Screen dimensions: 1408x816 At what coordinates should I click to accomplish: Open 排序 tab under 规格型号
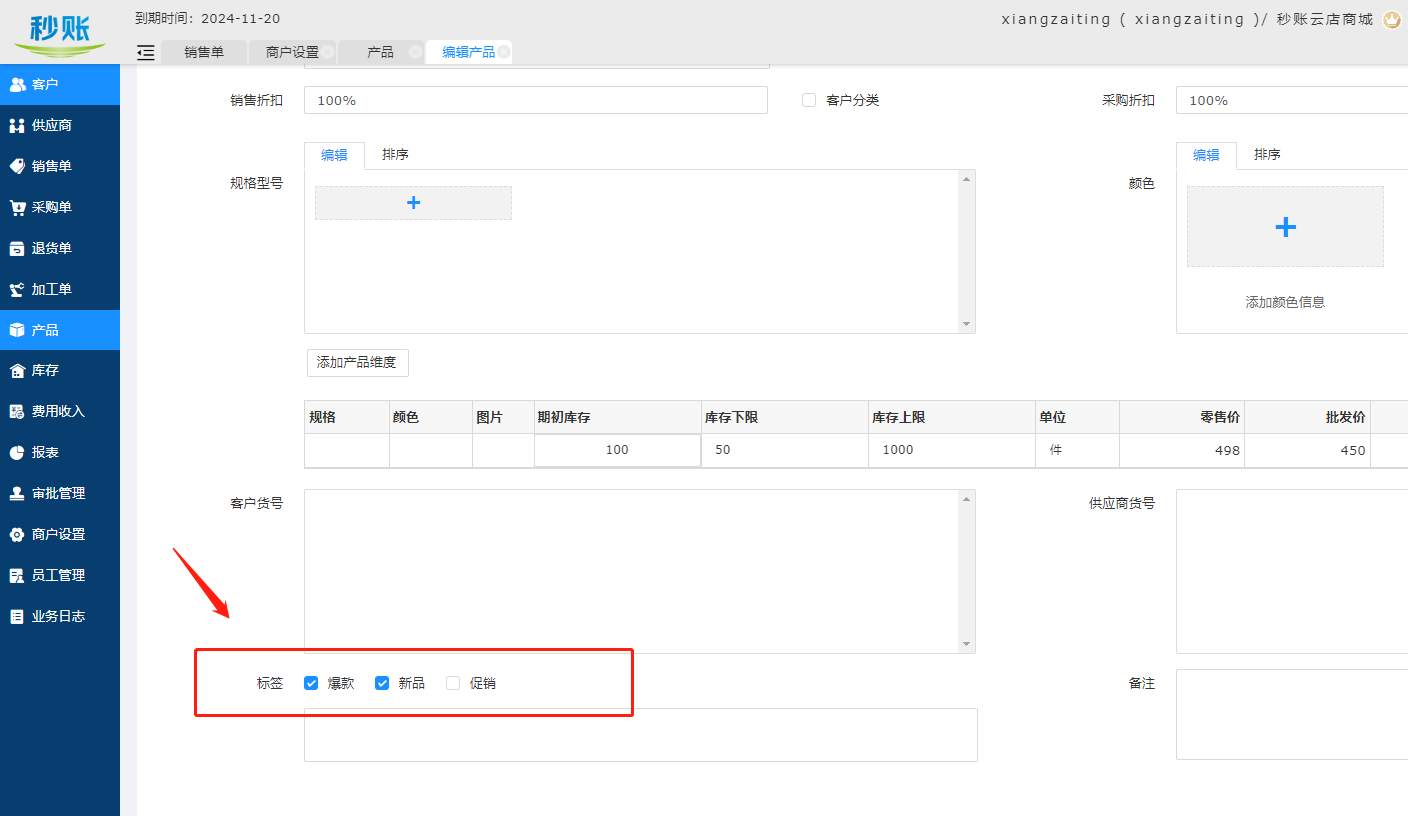tap(395, 155)
